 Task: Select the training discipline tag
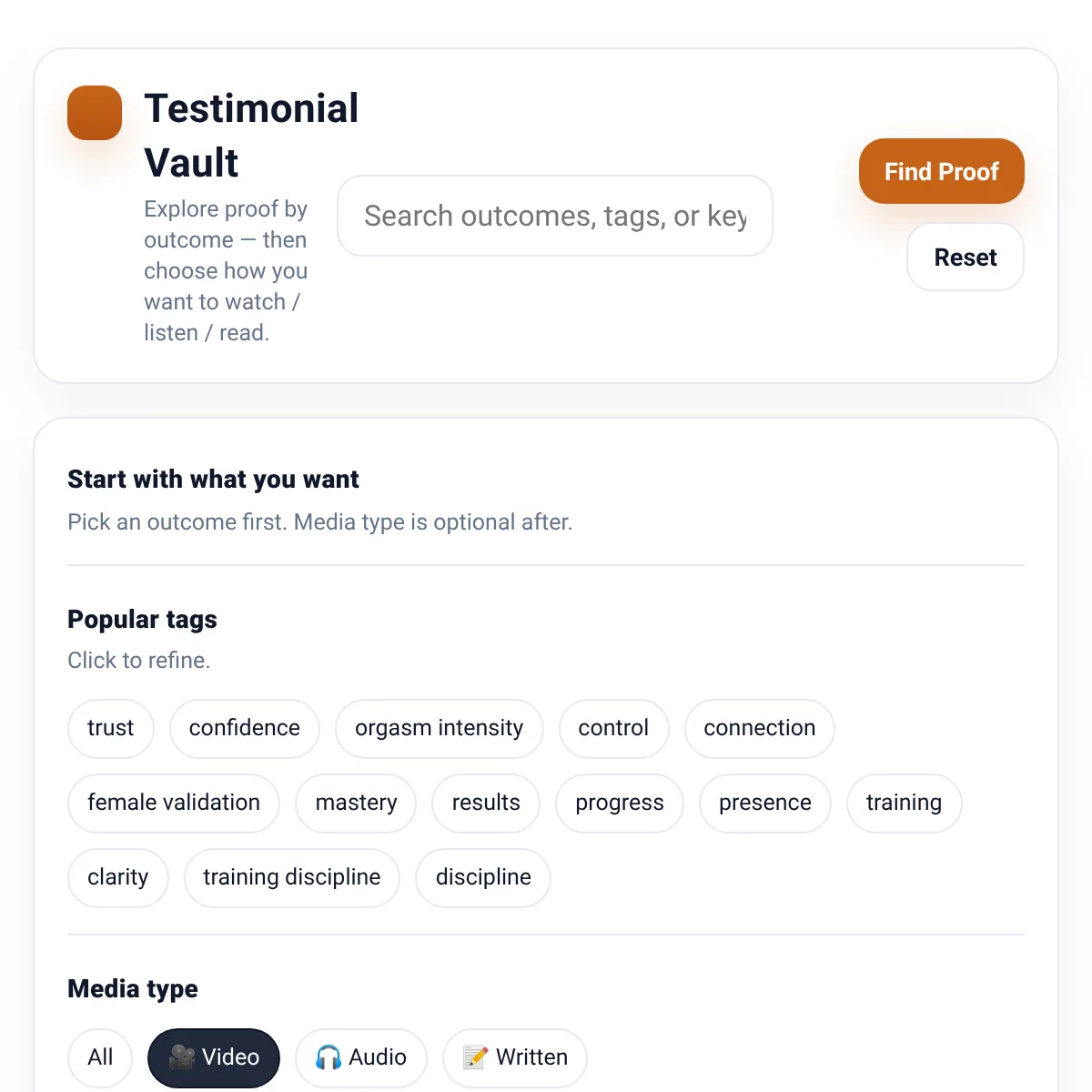click(x=292, y=877)
